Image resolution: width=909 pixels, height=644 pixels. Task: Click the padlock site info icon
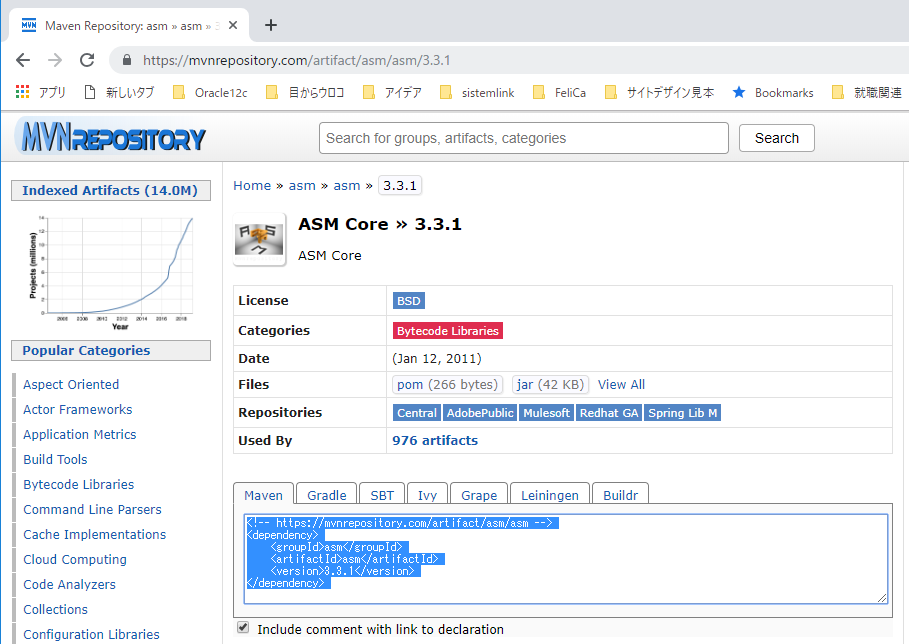point(127,60)
